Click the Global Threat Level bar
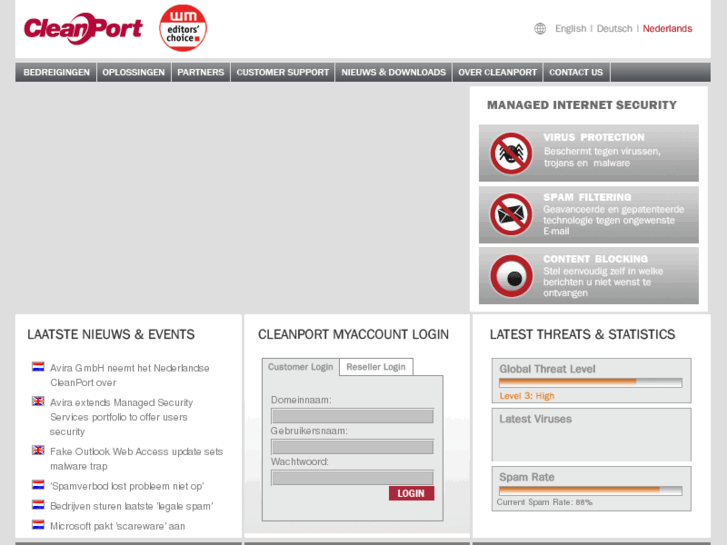Screen dimensions: 727x545 [590, 383]
